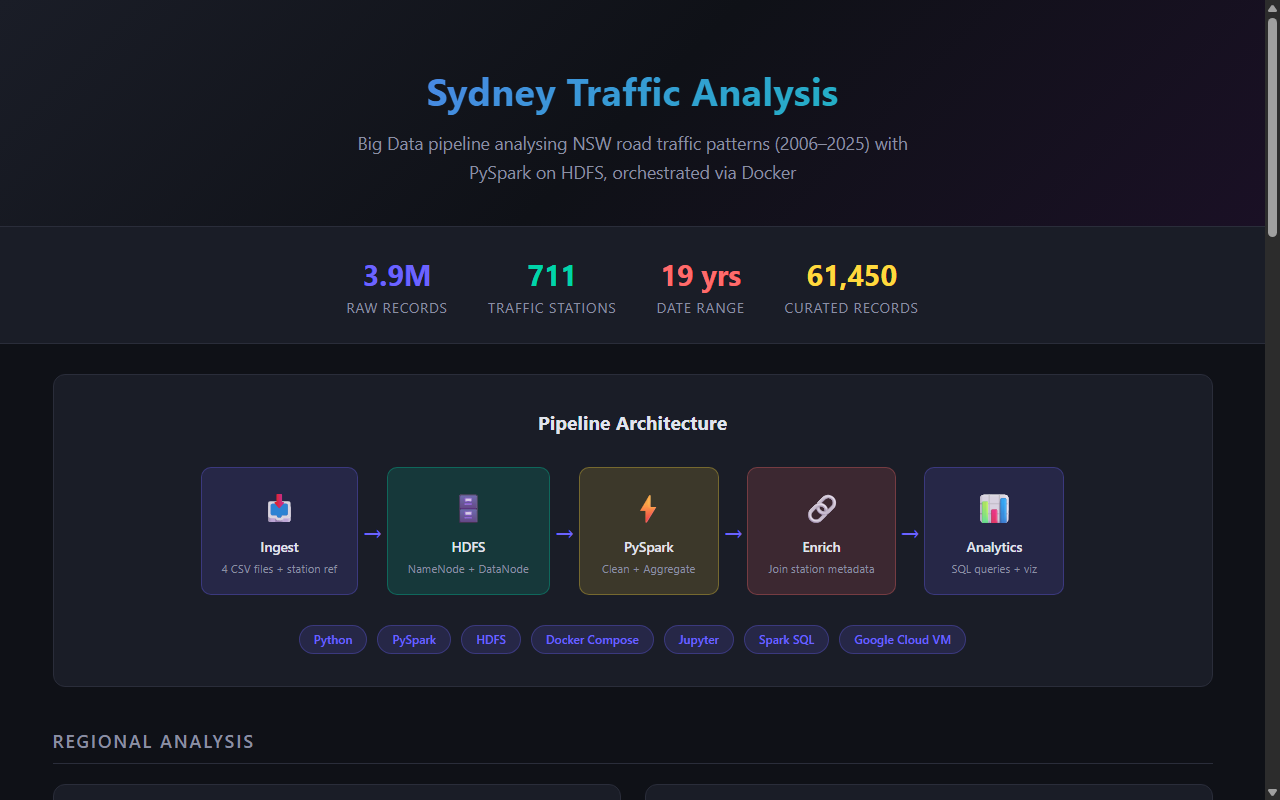Select the Python tech tag
1280x800 pixels.
pos(333,640)
